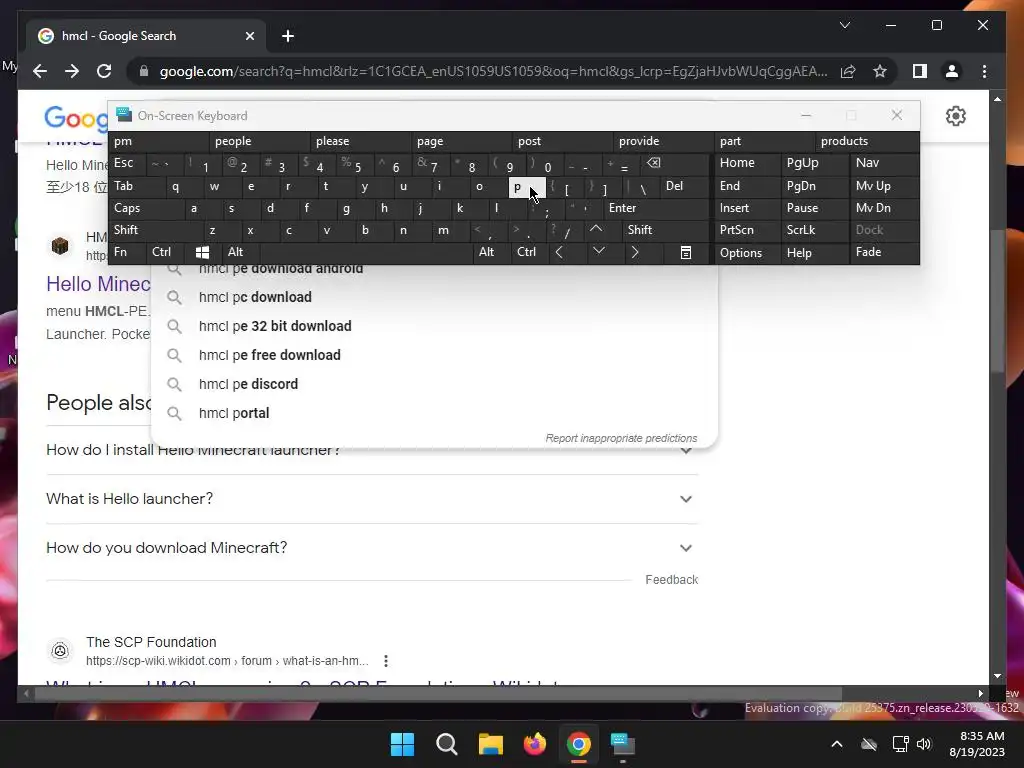Expand 'How do you download Minecraft?' question
Screen dimensions: 1024x768
coord(372,548)
